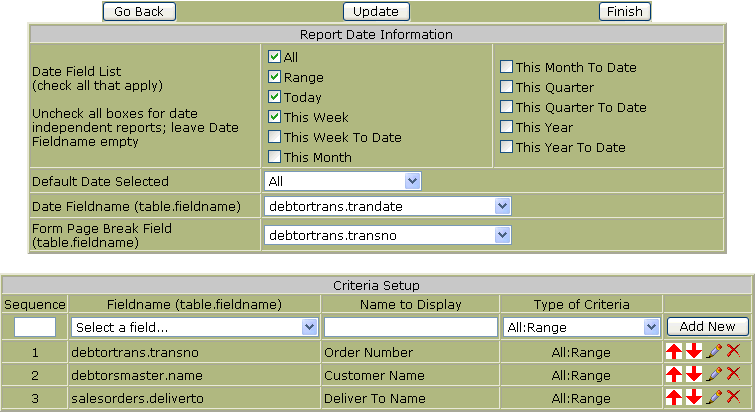Click the Go Back button
This screenshot has width=755, height=413.
click(139, 12)
